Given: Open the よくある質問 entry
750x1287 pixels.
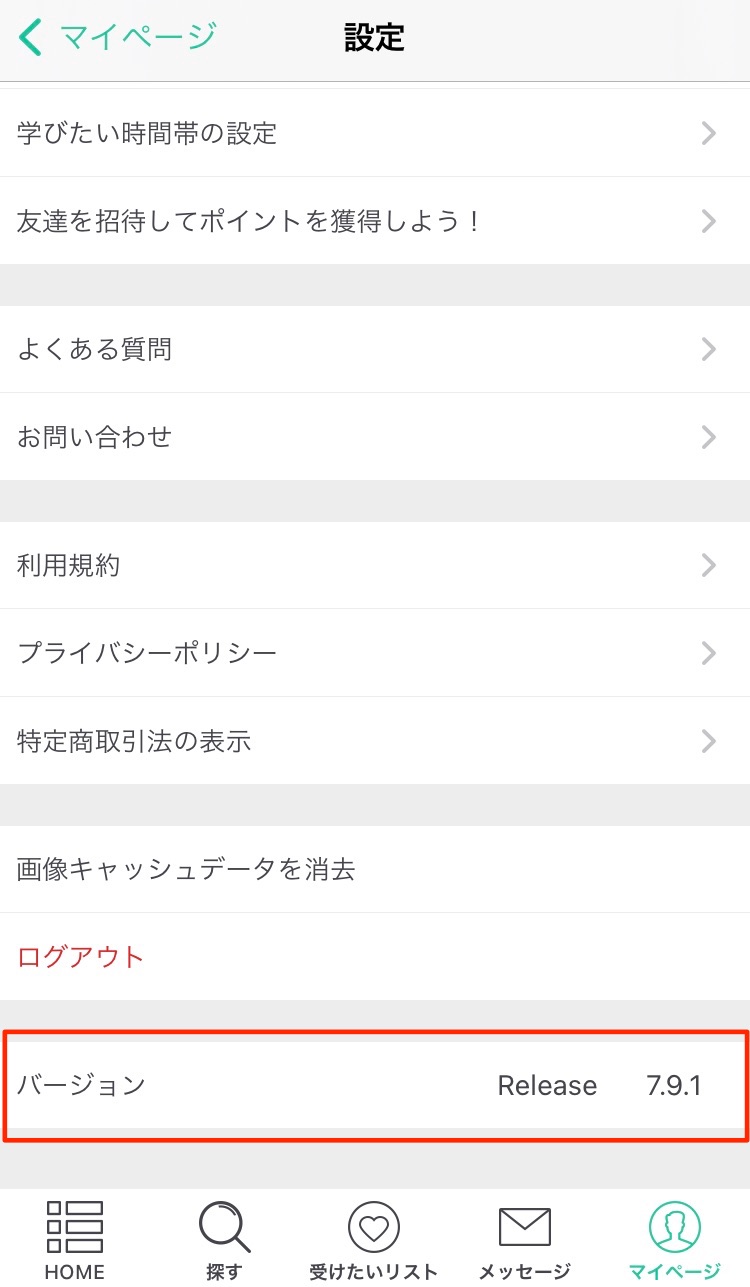Looking at the screenshot, I should [x=375, y=349].
